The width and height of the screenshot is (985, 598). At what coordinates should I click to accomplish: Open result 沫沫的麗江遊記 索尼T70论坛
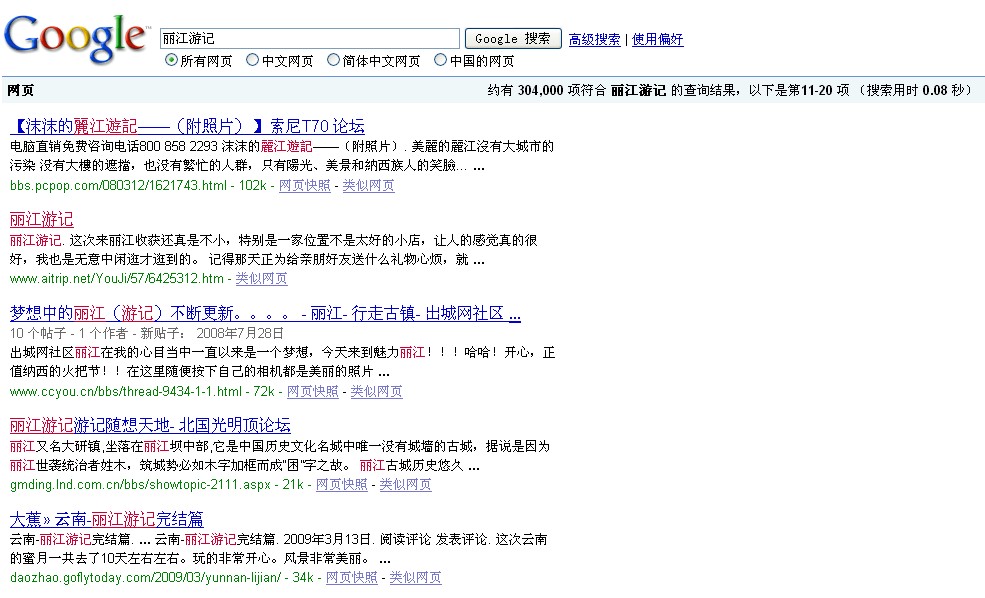coord(187,126)
